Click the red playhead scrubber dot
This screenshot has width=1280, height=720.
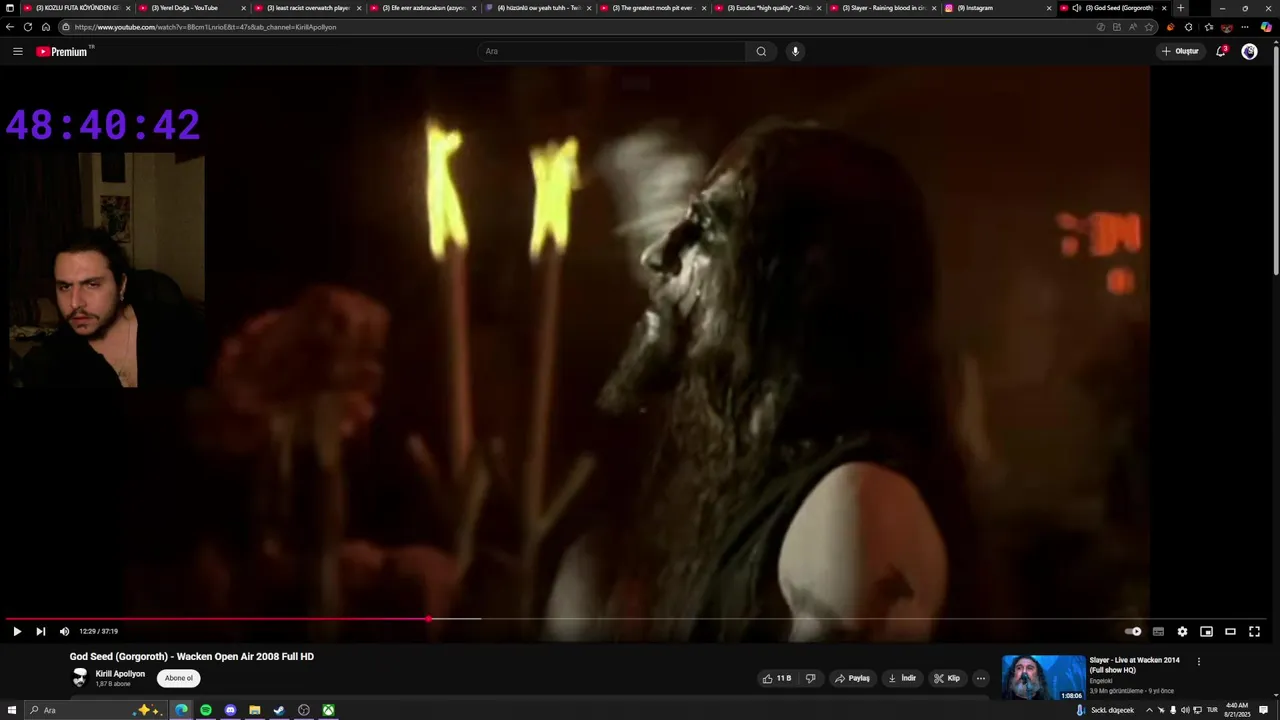428,619
